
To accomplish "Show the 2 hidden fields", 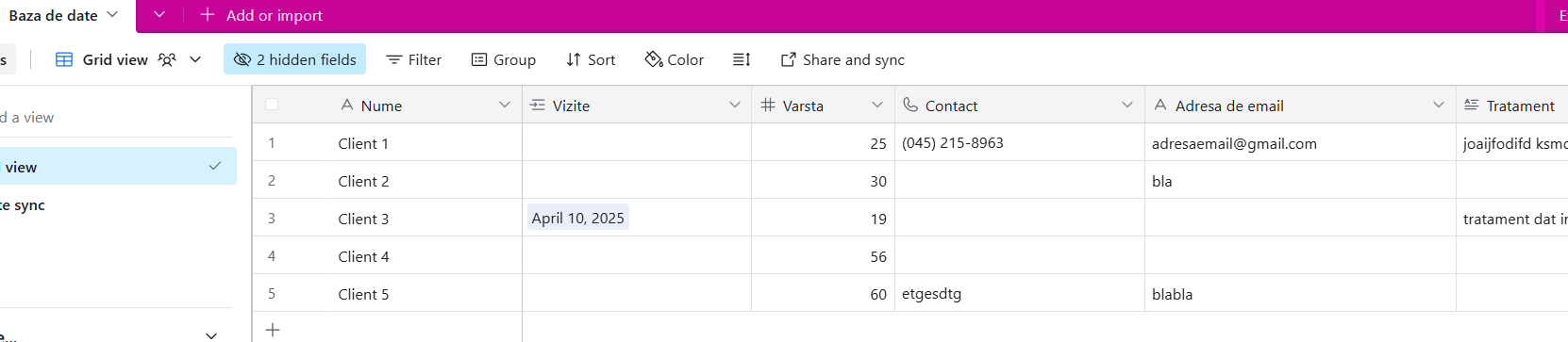I will pyautogui.click(x=294, y=59).
